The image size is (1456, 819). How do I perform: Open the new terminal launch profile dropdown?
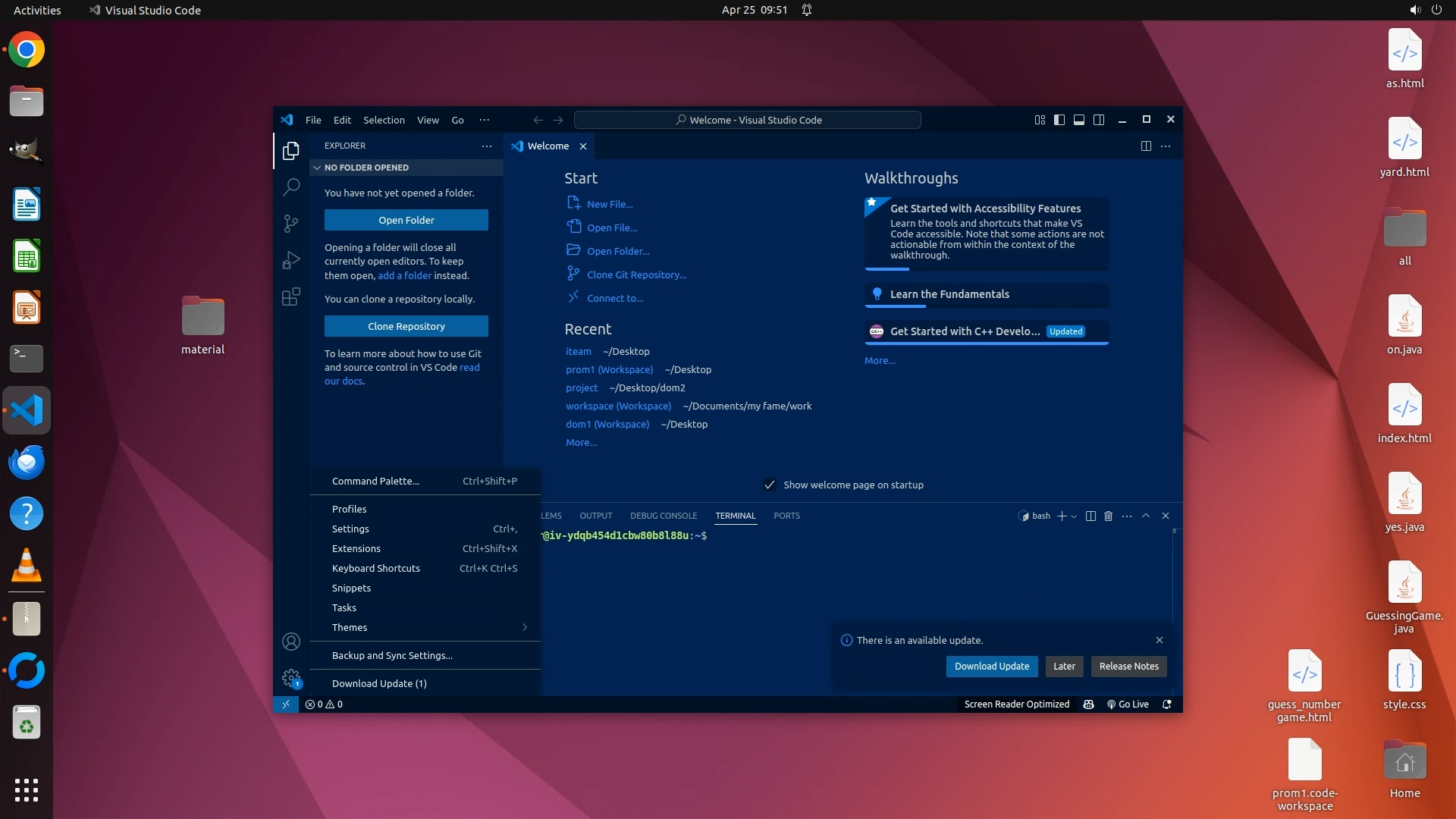[x=1074, y=516]
